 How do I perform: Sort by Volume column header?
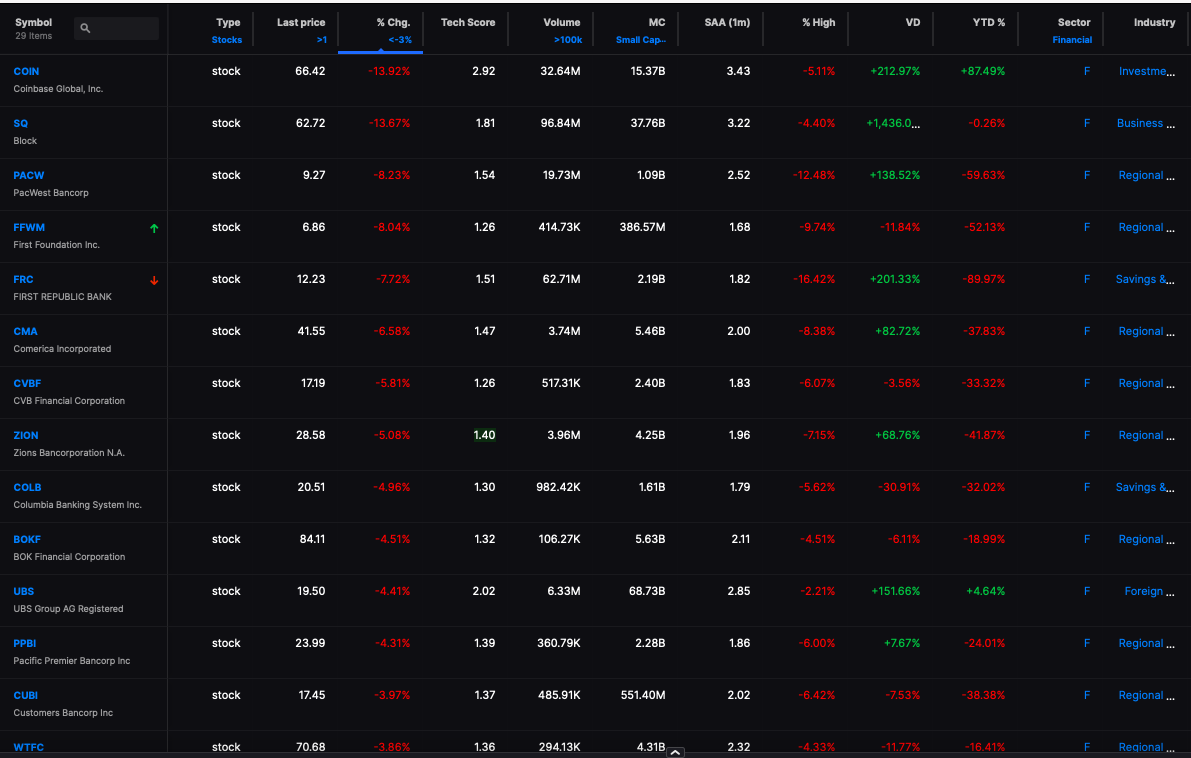562,23
